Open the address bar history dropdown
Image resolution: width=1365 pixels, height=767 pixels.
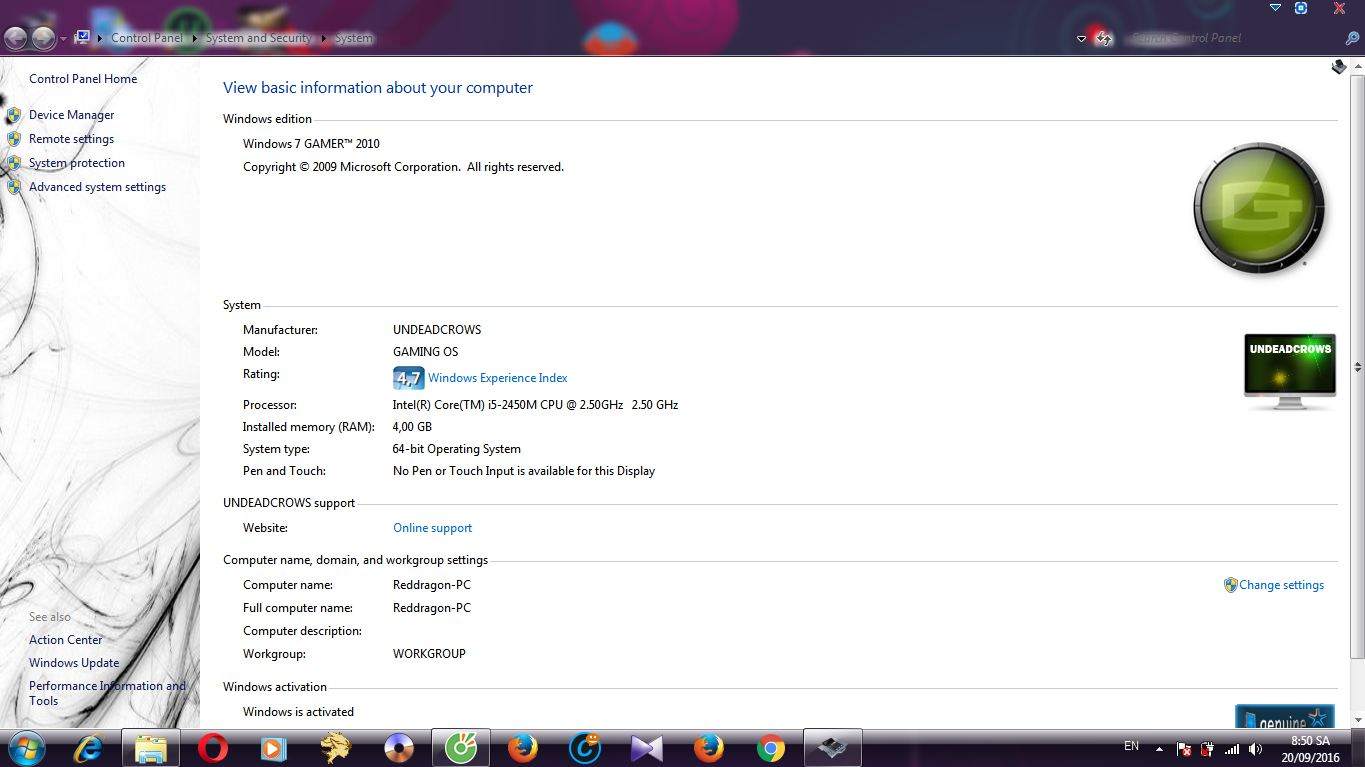pyautogui.click(x=1081, y=39)
